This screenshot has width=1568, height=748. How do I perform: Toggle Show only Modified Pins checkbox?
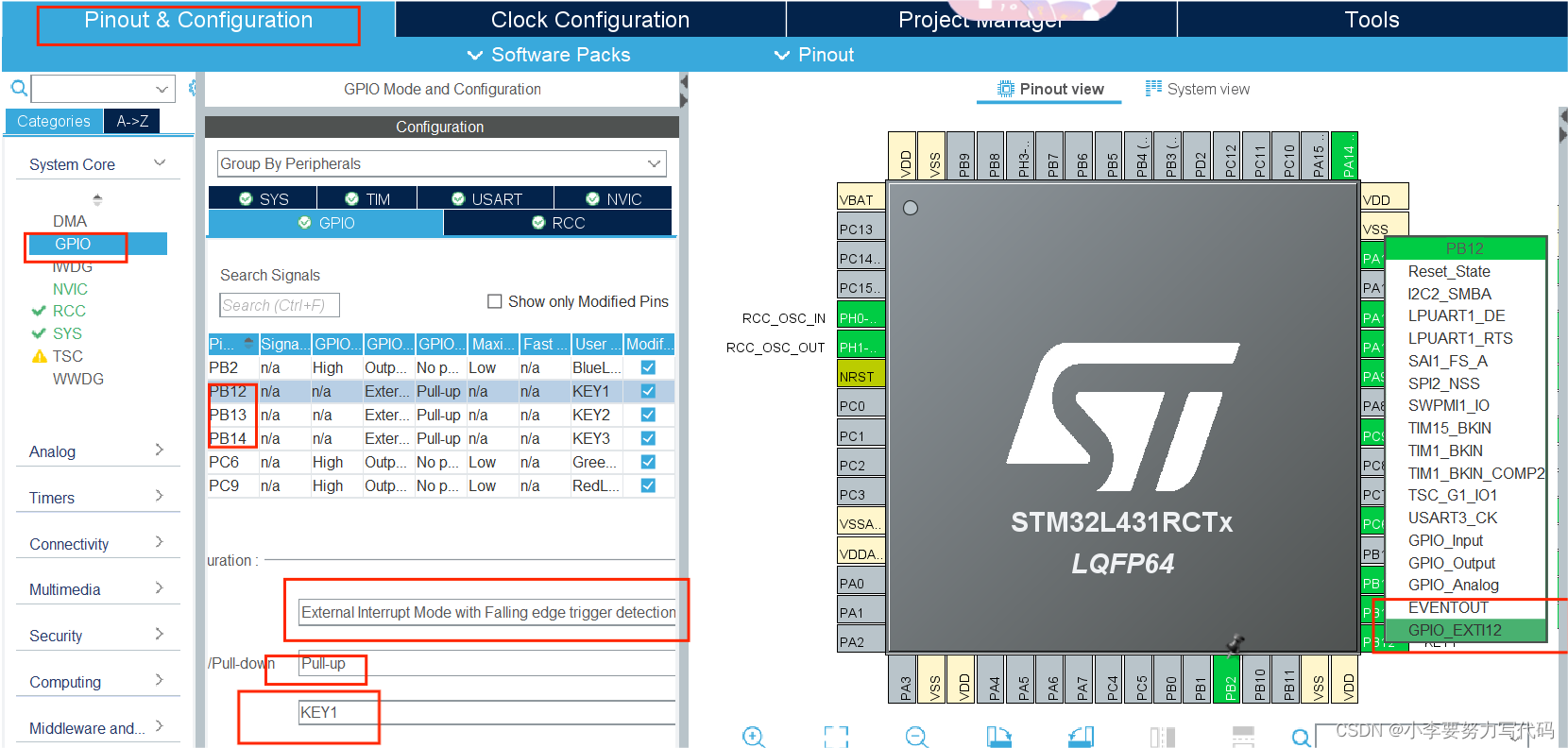click(494, 301)
